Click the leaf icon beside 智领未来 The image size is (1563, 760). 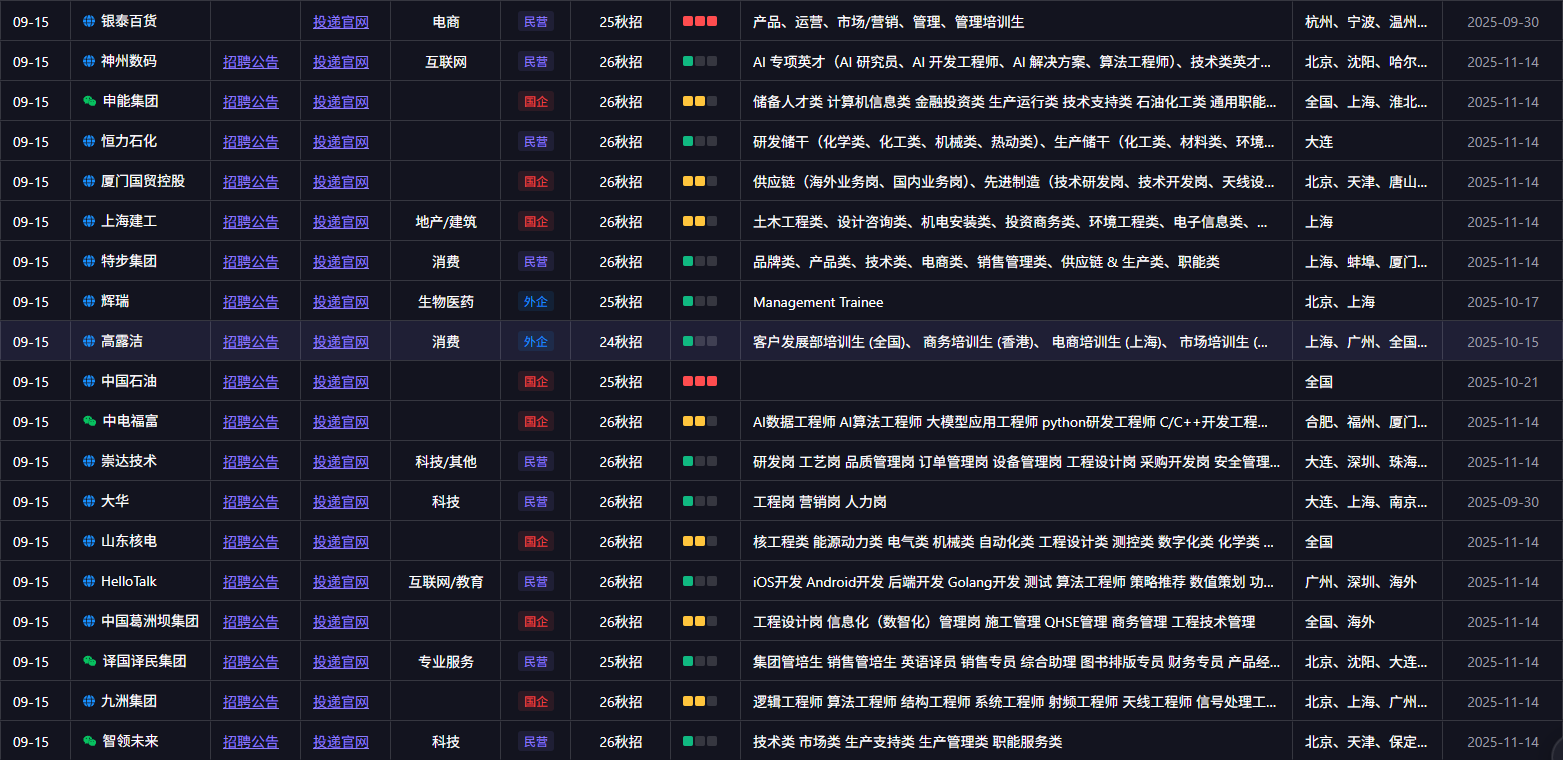click(87, 741)
